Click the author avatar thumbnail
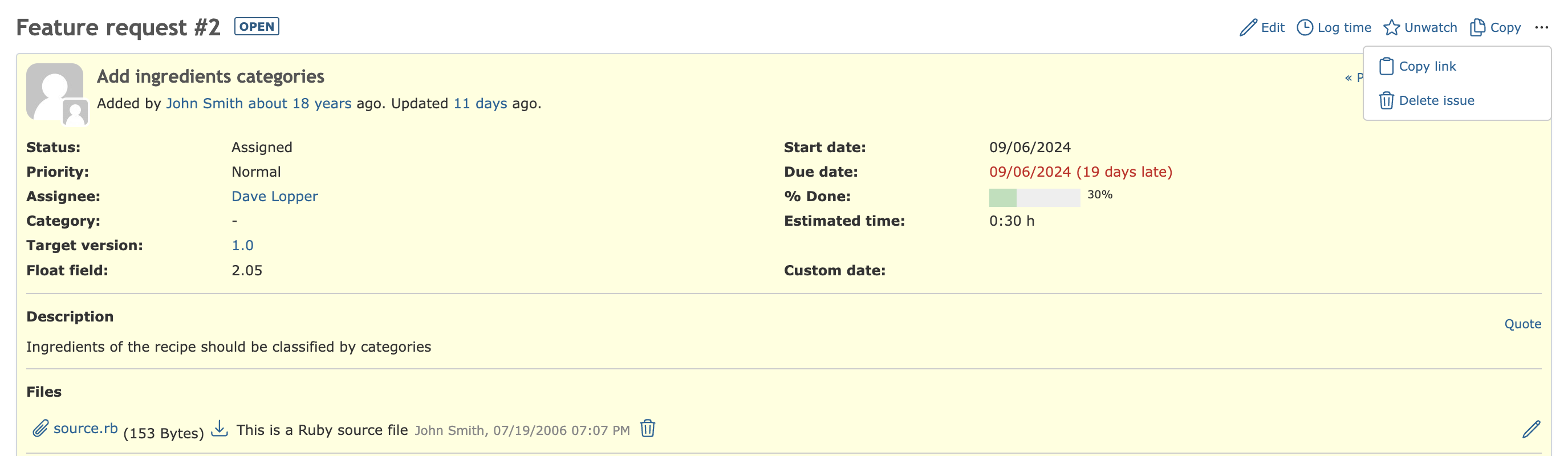The image size is (1568, 456). pyautogui.click(x=55, y=91)
